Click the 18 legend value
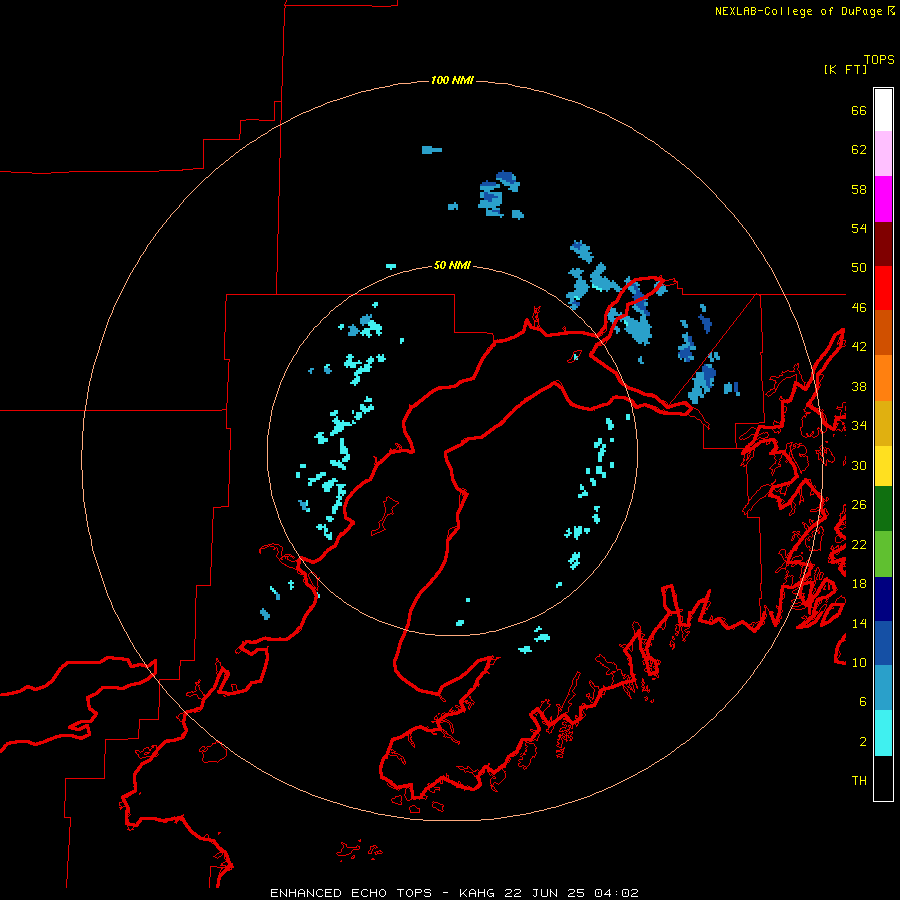Viewport: 900px width, 900px height. tap(859, 584)
